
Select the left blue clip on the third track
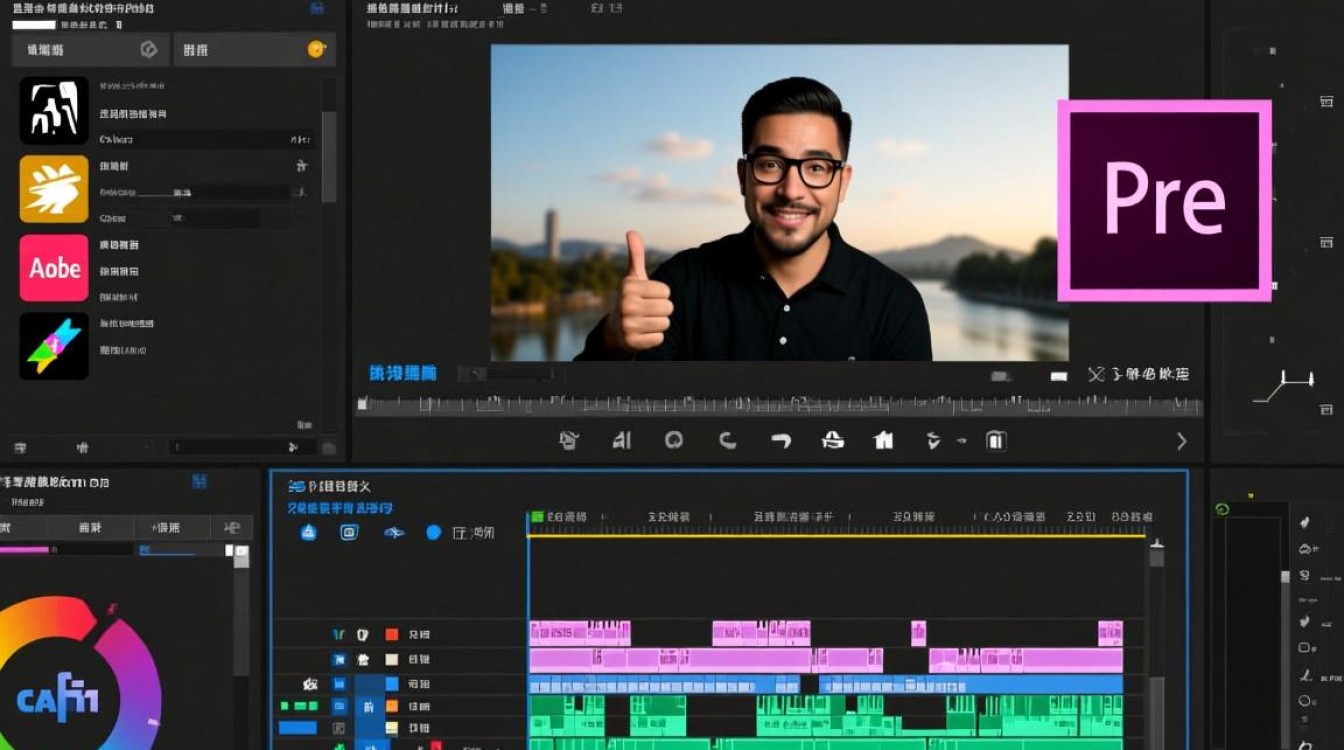[x=664, y=684]
